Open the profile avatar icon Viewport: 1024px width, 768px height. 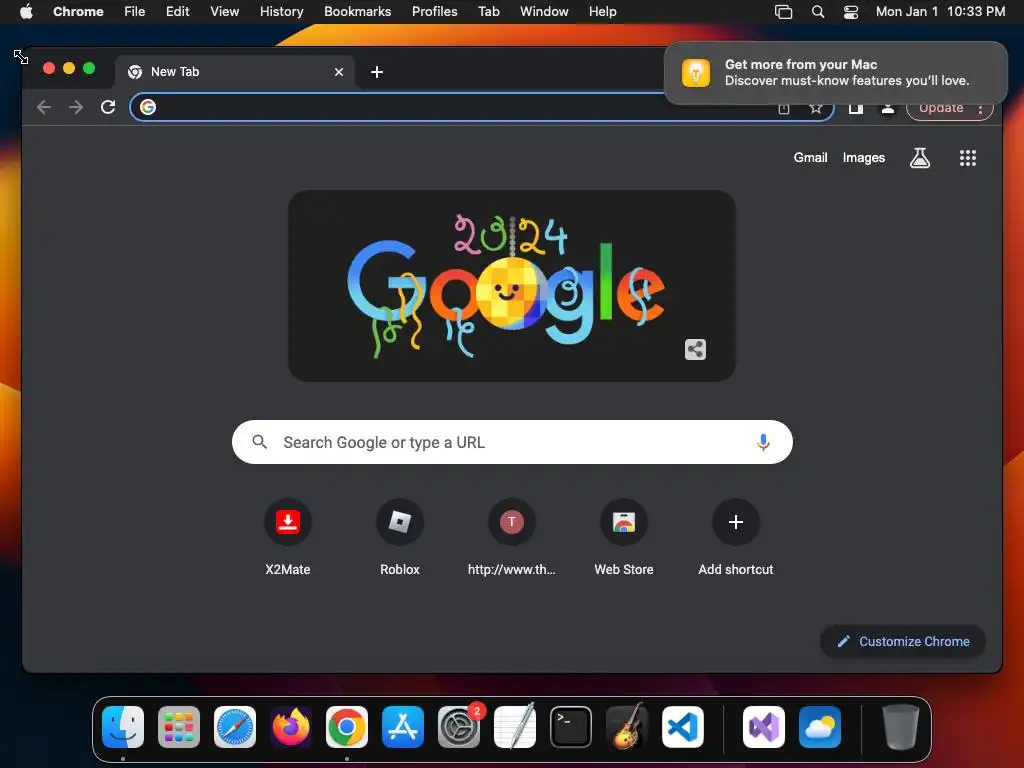pos(888,108)
